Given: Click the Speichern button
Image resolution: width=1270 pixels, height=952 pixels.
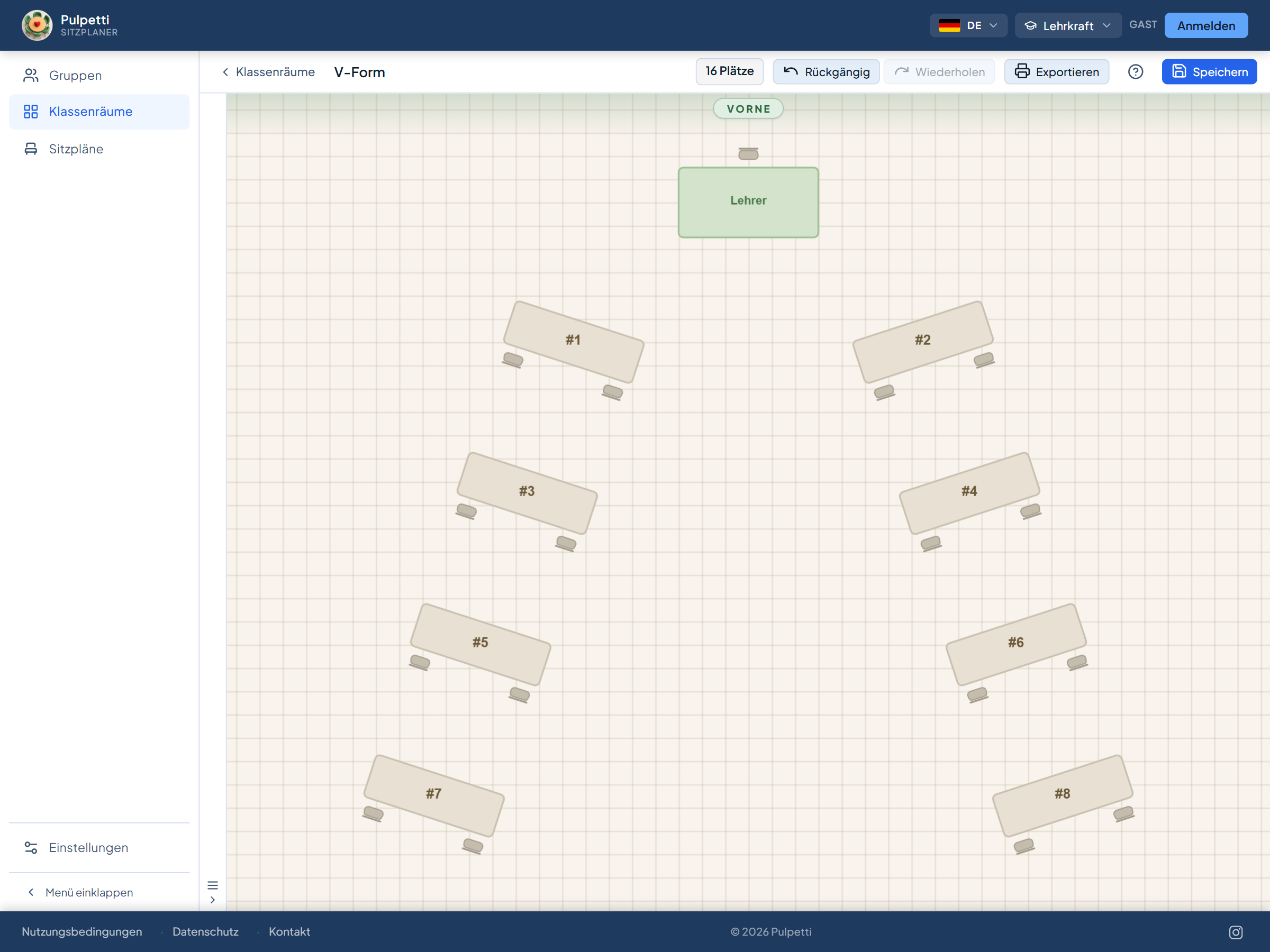Looking at the screenshot, I should (x=1209, y=72).
